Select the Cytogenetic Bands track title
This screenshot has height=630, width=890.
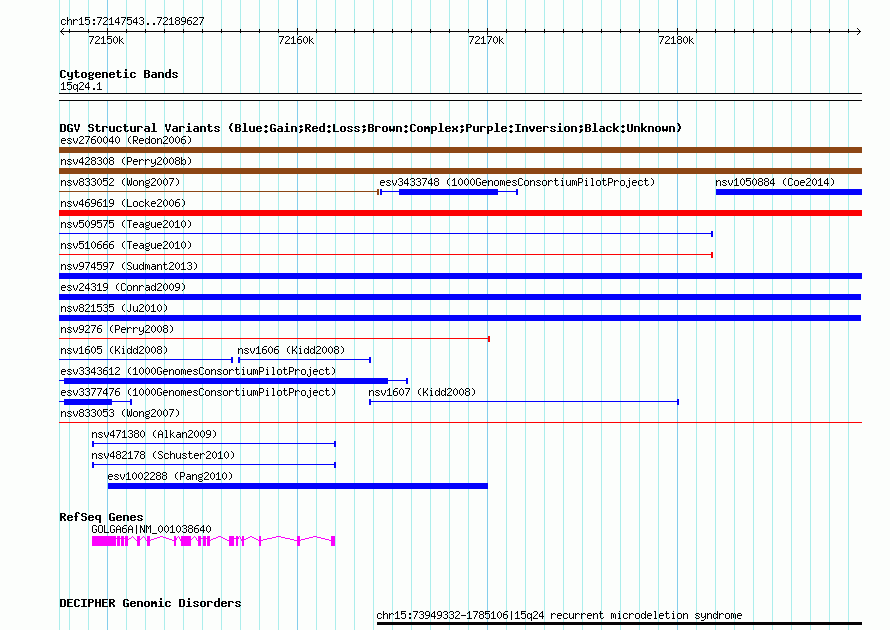[119, 74]
